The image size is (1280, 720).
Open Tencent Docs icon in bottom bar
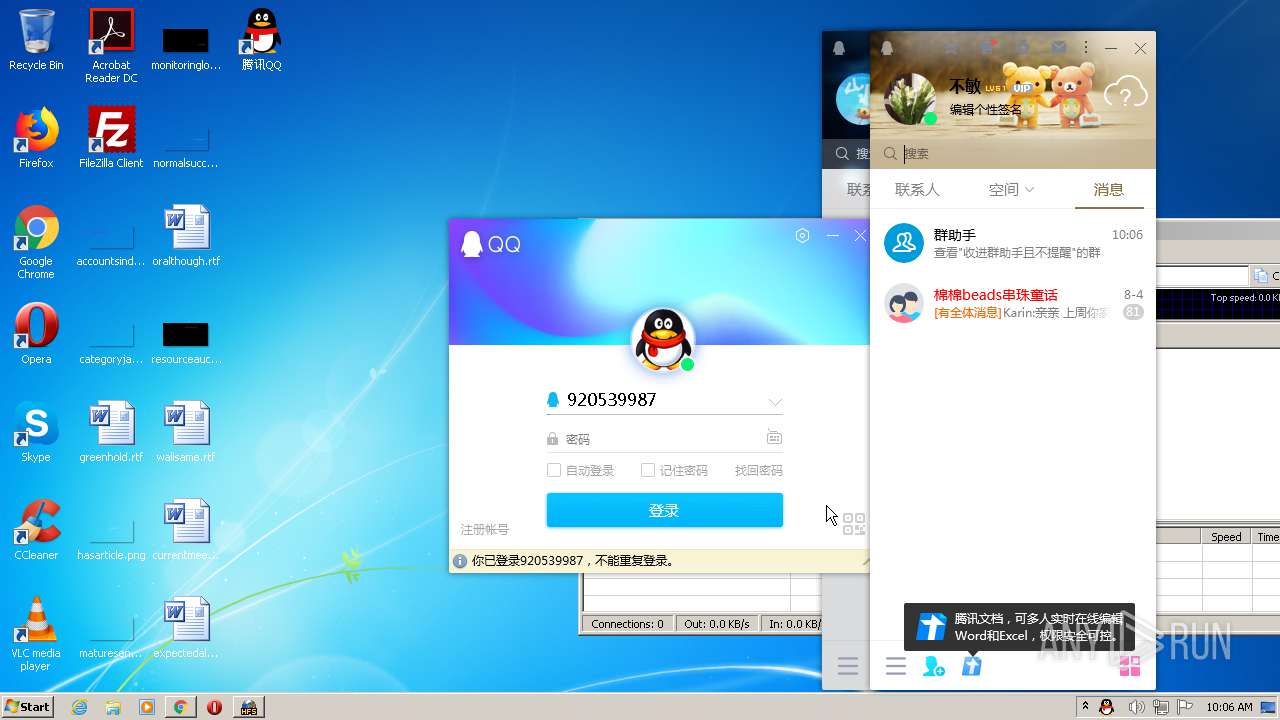[x=972, y=666]
